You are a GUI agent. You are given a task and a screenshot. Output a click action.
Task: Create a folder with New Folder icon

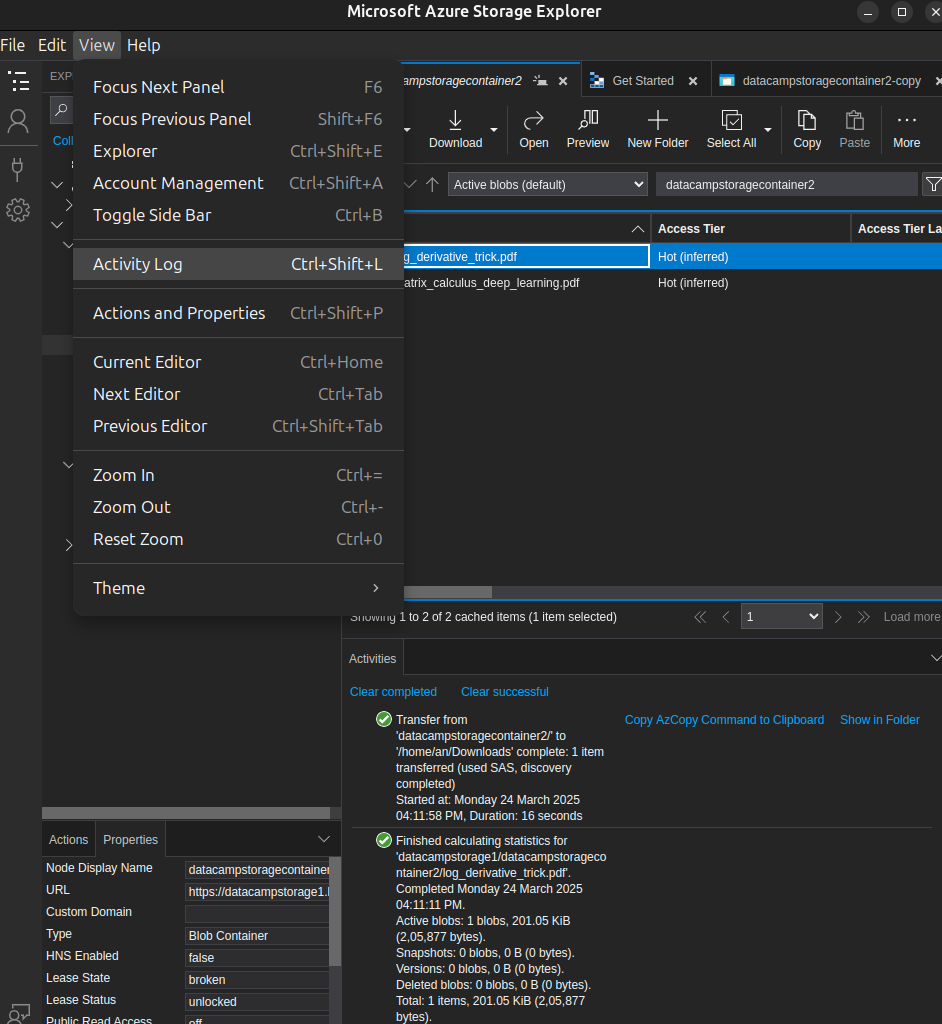coord(657,121)
